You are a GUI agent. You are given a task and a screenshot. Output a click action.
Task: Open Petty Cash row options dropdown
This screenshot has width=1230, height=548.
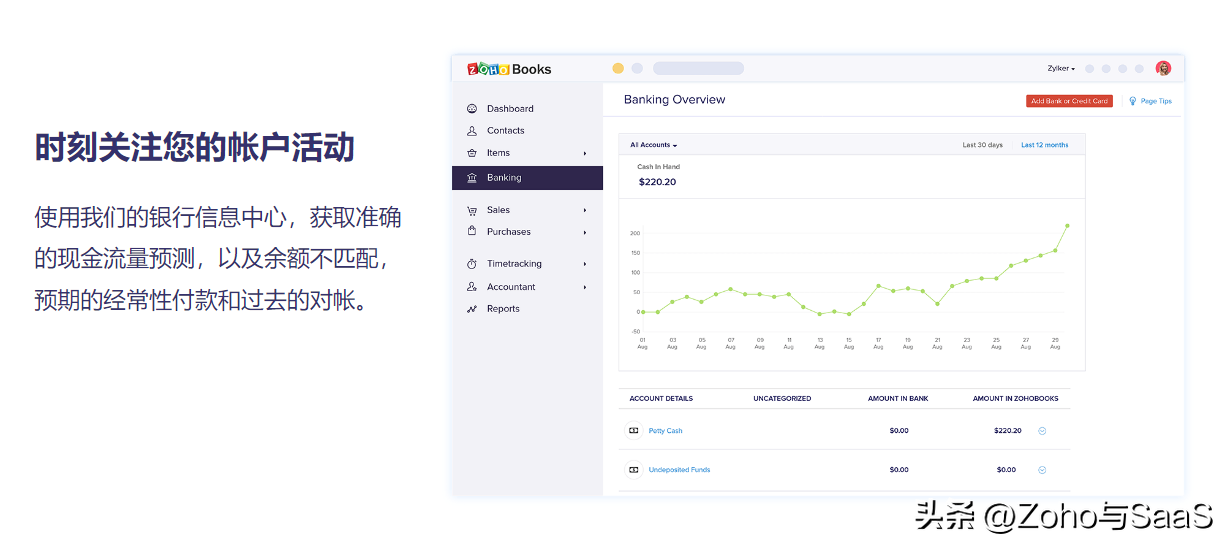[1042, 431]
